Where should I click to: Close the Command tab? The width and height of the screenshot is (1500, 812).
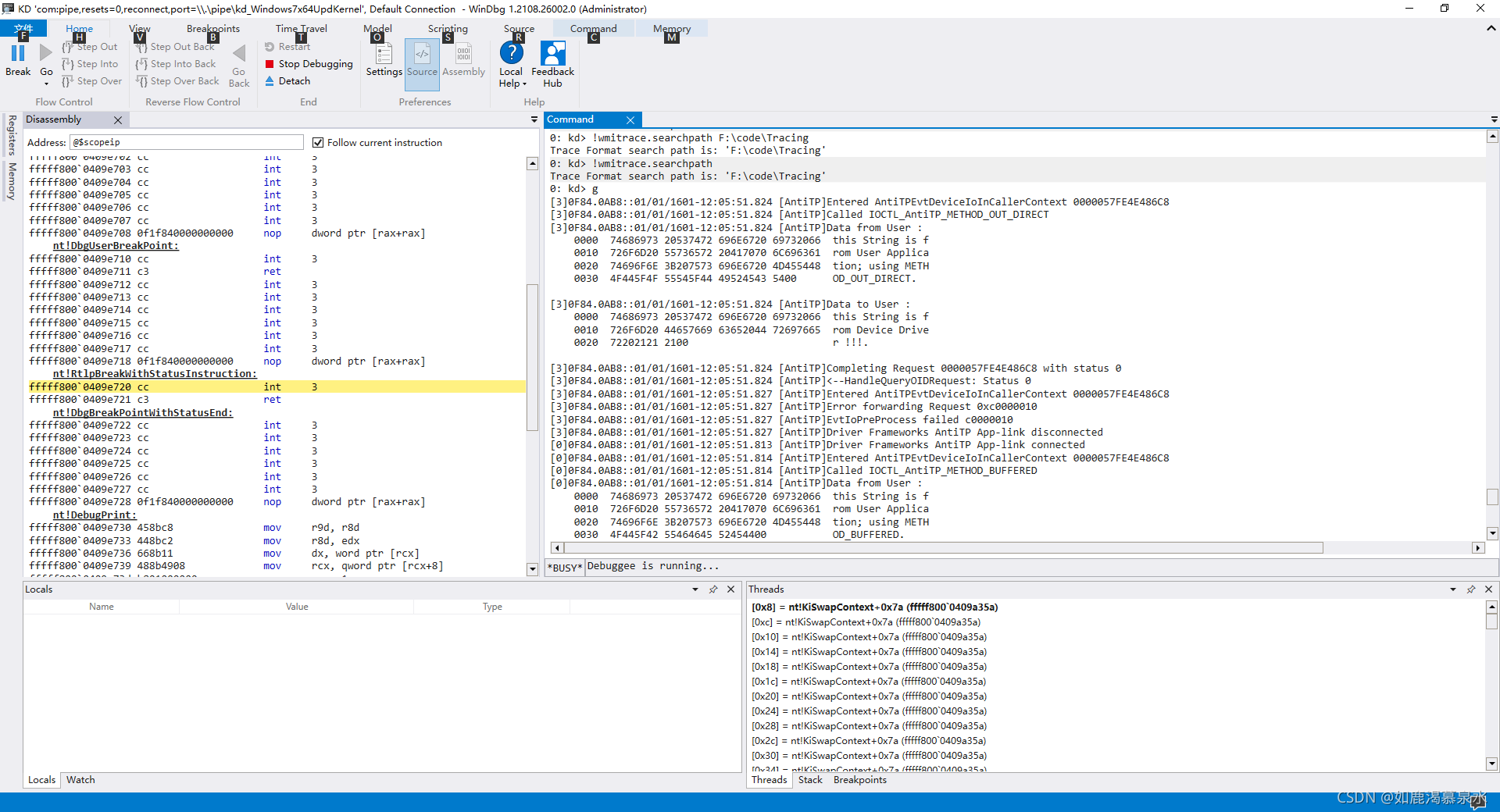[630, 119]
